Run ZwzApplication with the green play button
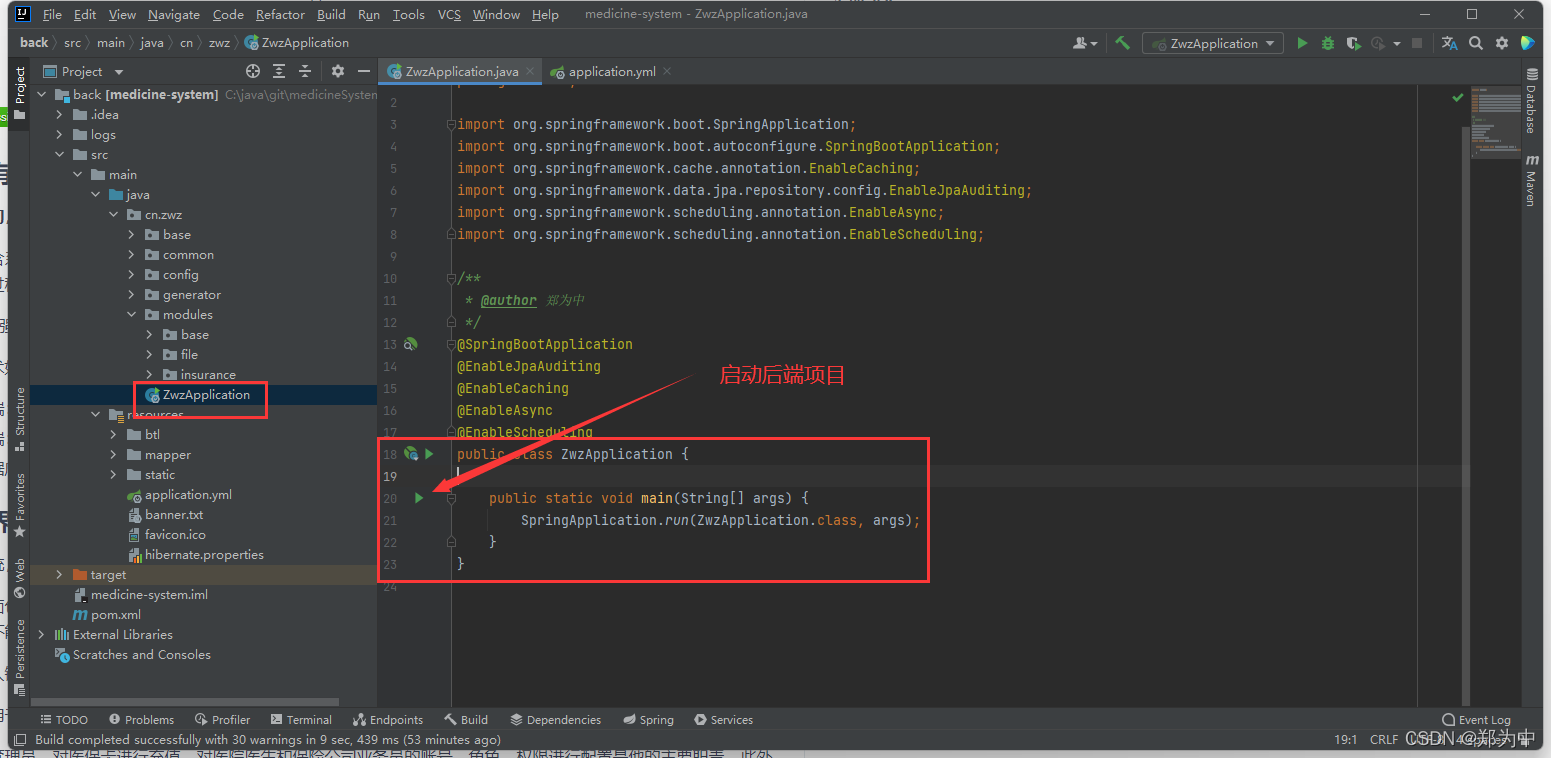1551x758 pixels. pyautogui.click(x=1302, y=43)
